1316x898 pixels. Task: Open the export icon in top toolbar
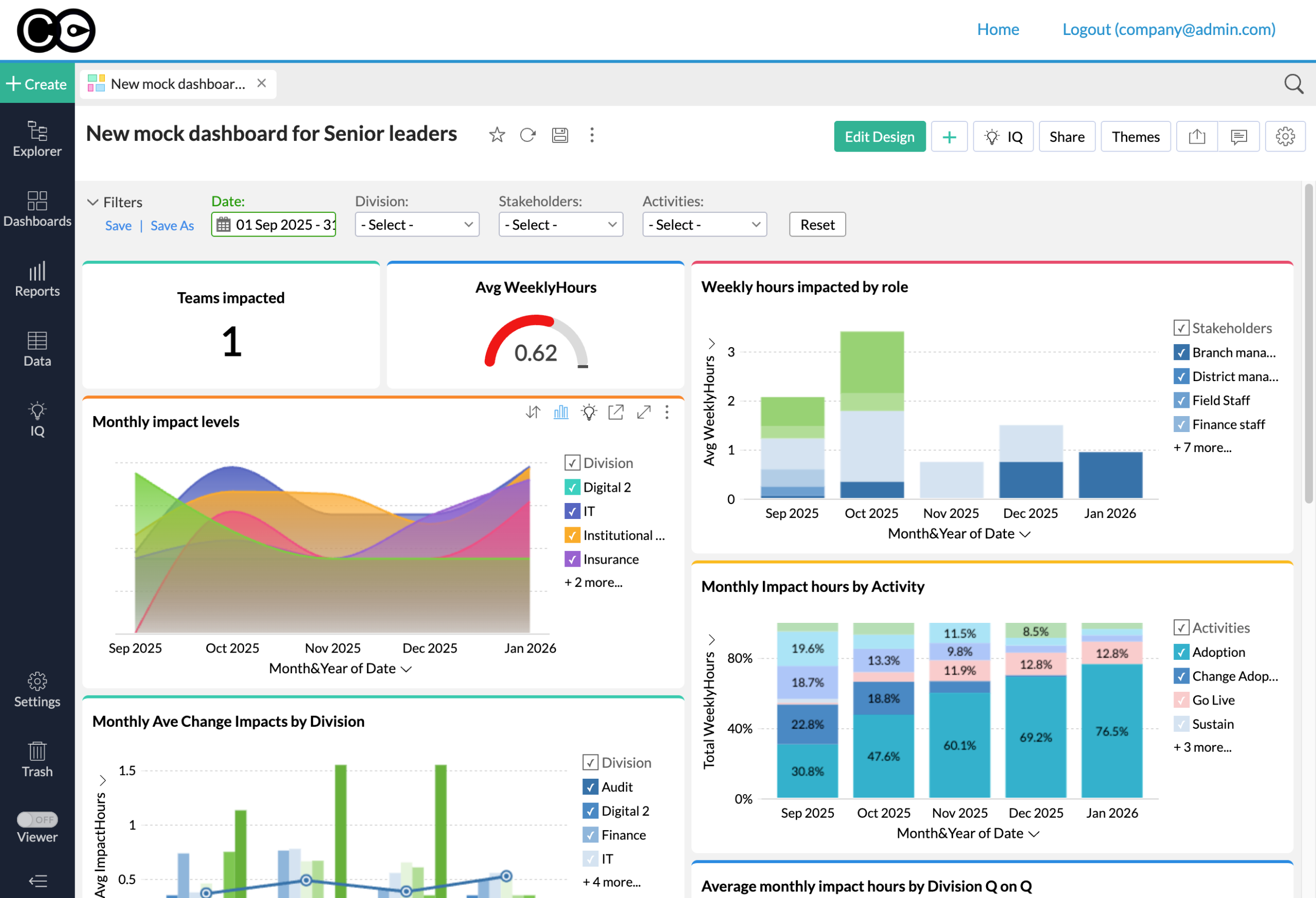[1197, 136]
